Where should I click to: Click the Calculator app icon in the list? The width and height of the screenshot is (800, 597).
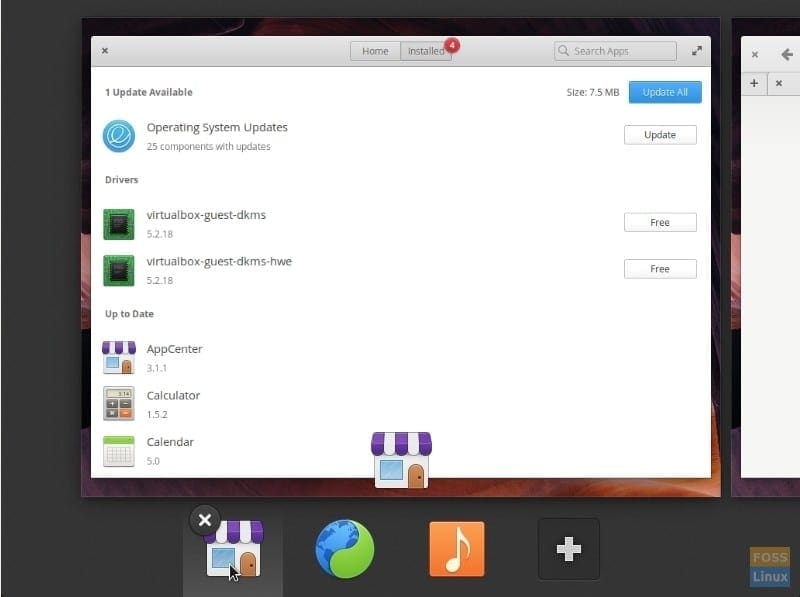(119, 404)
